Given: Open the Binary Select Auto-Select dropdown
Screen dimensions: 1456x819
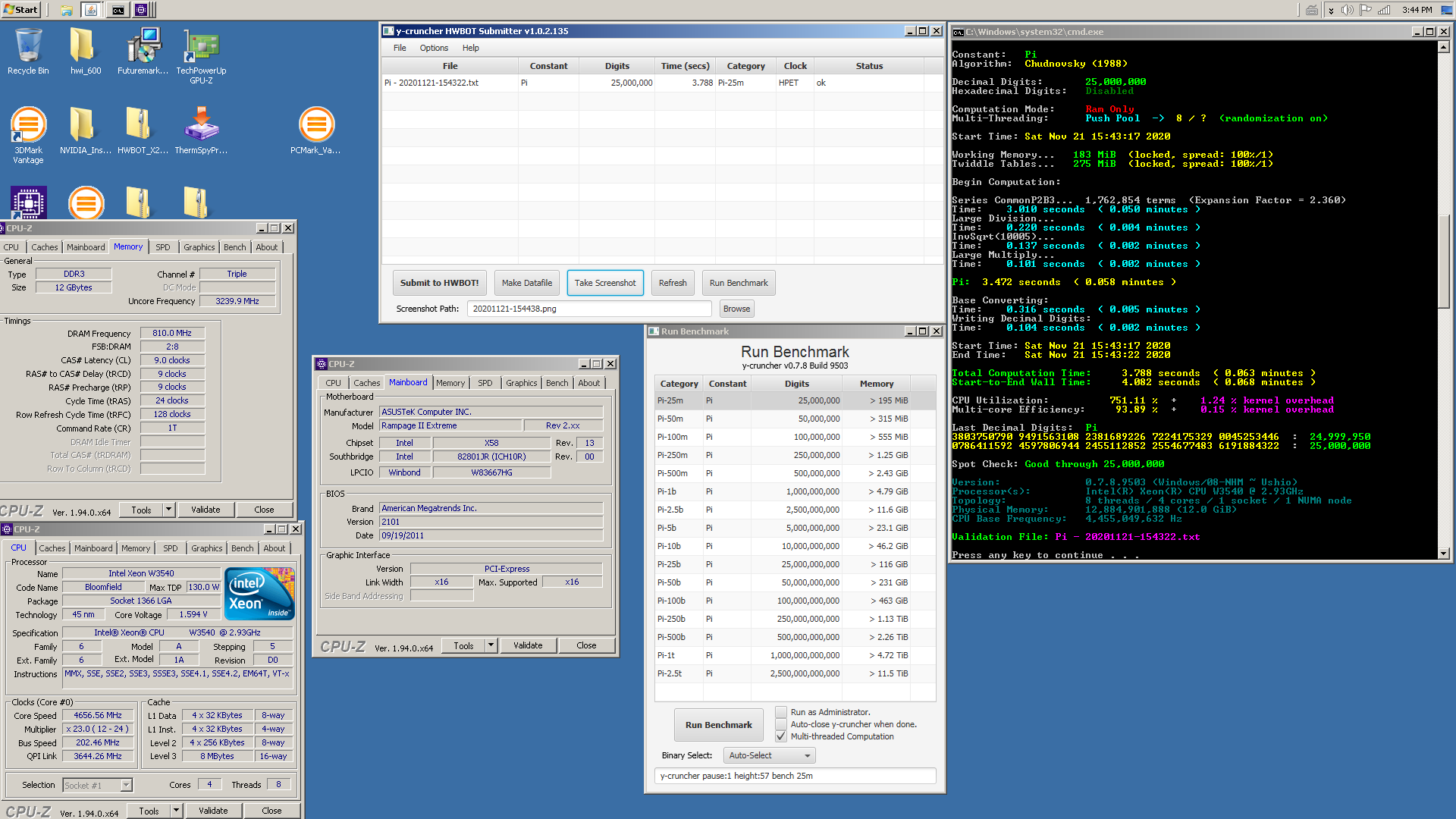Looking at the screenshot, I should click(770, 755).
